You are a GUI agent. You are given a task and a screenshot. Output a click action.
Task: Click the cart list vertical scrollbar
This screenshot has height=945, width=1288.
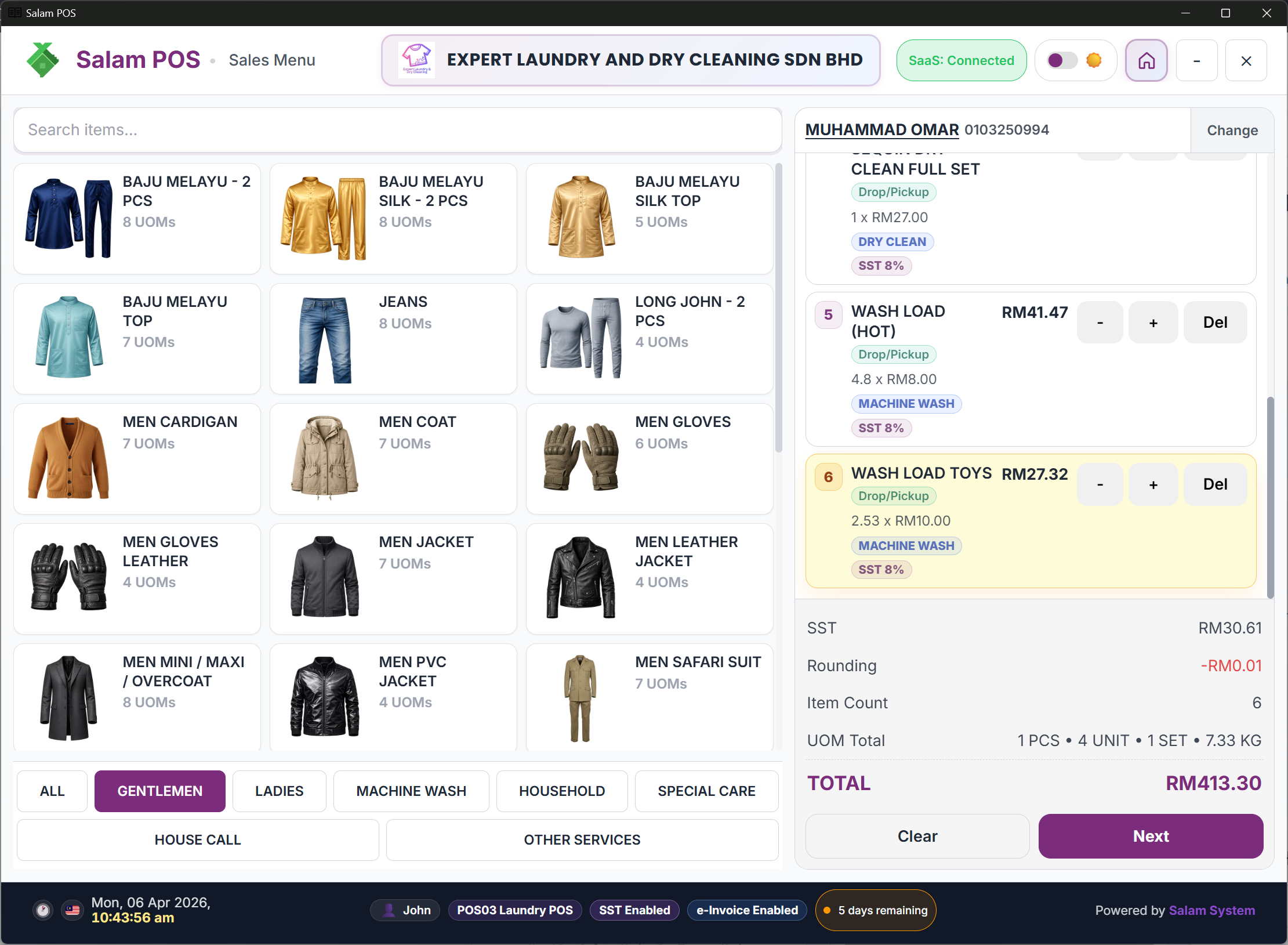[x=1271, y=498]
